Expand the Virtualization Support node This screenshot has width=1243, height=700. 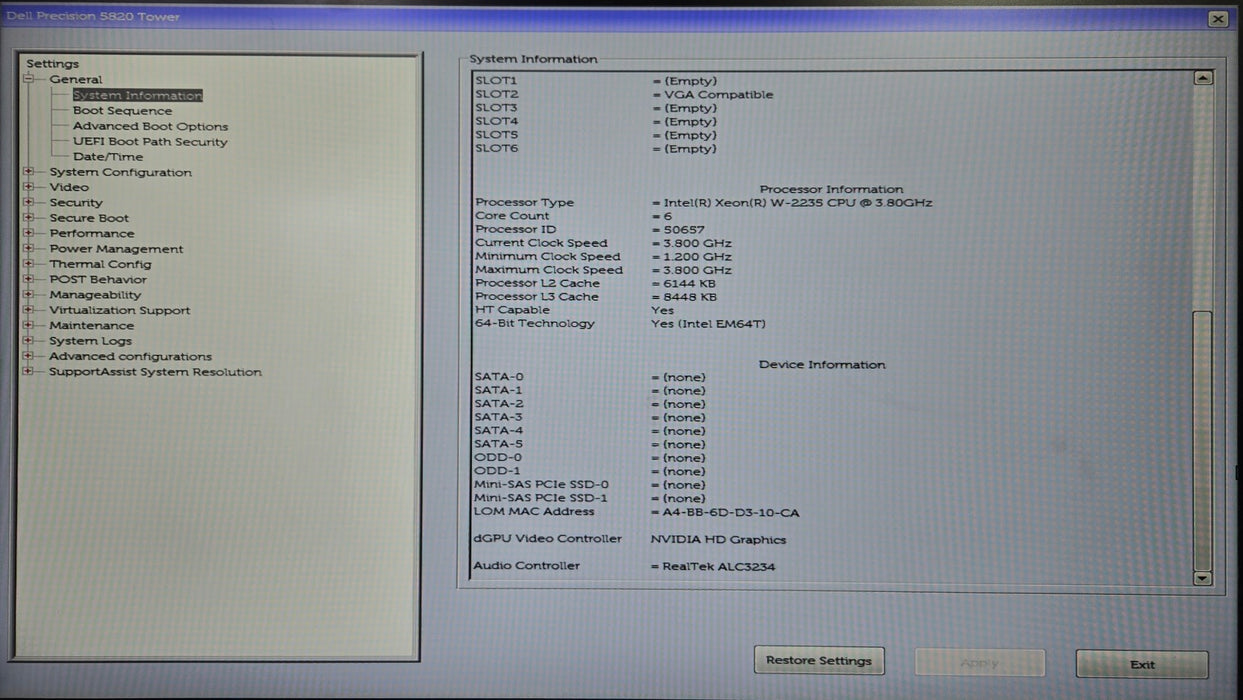click(x=29, y=310)
